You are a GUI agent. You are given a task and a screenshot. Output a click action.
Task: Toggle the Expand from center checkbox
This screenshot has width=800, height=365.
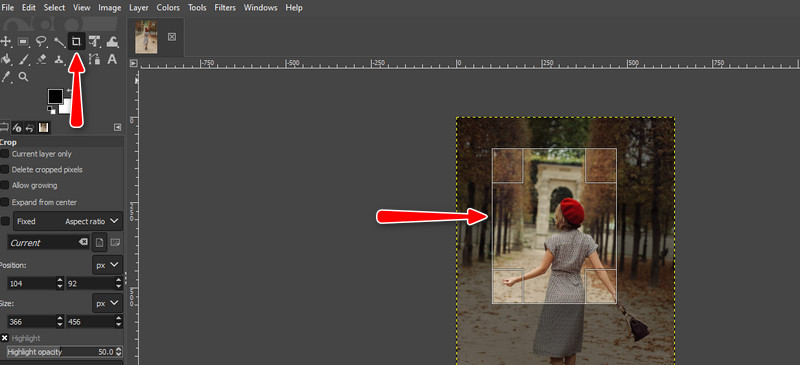[5, 202]
